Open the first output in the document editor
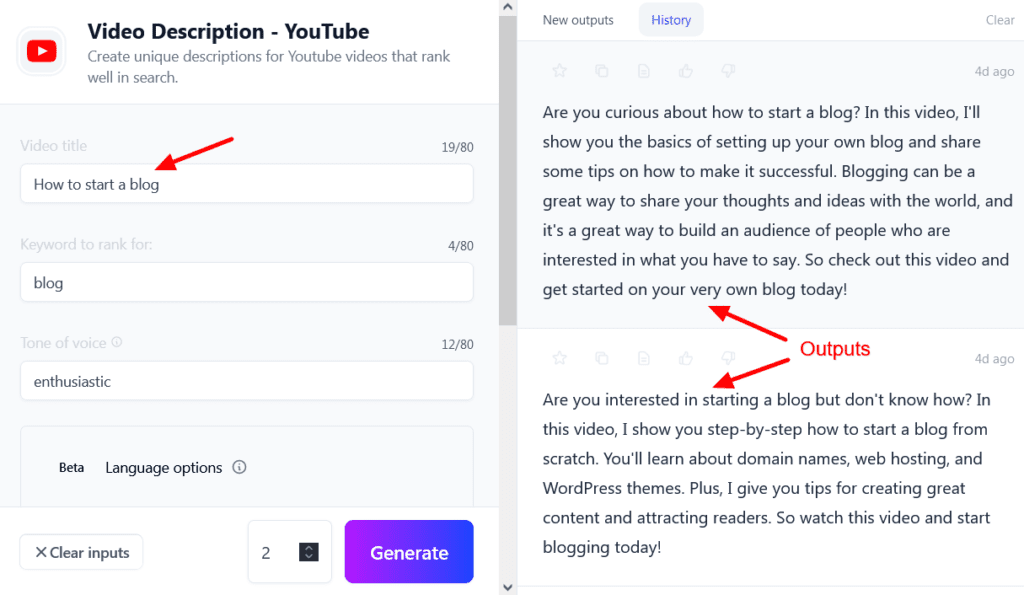The image size is (1024, 595). (x=644, y=71)
